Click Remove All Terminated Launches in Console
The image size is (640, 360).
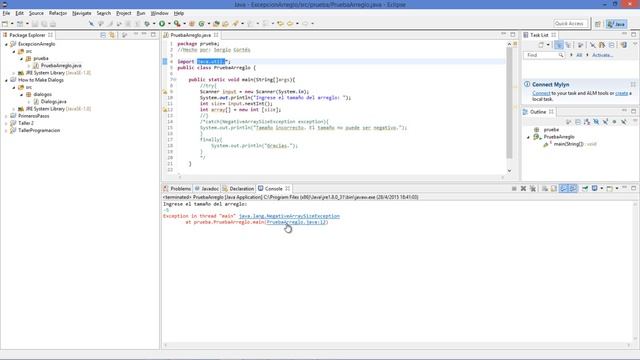533,189
